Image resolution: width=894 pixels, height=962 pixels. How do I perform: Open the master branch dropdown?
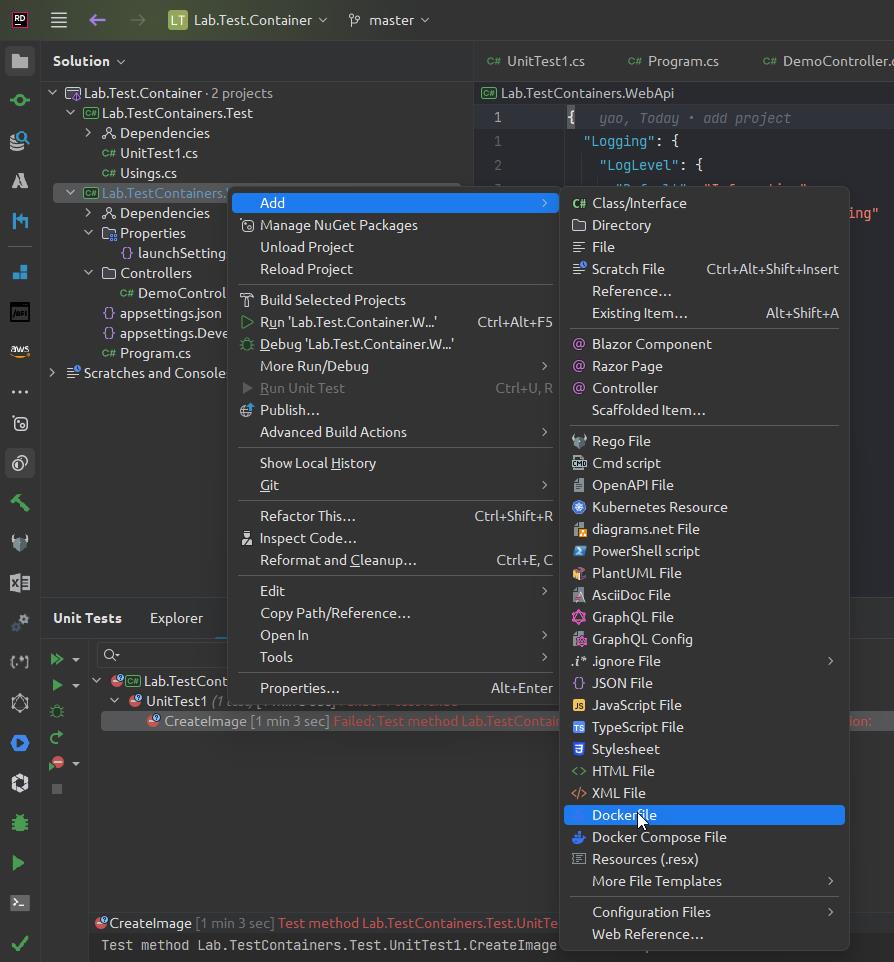pos(389,20)
